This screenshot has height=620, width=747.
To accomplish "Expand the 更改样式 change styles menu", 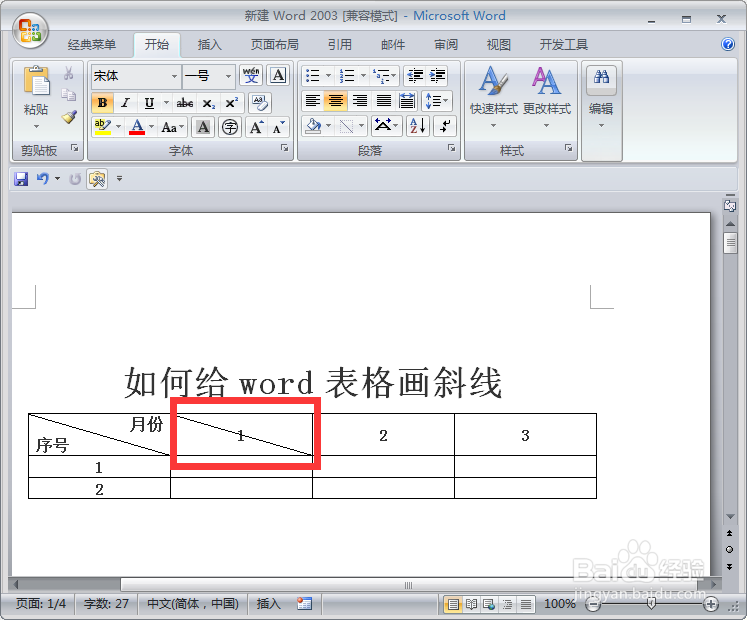I will tap(546, 98).
